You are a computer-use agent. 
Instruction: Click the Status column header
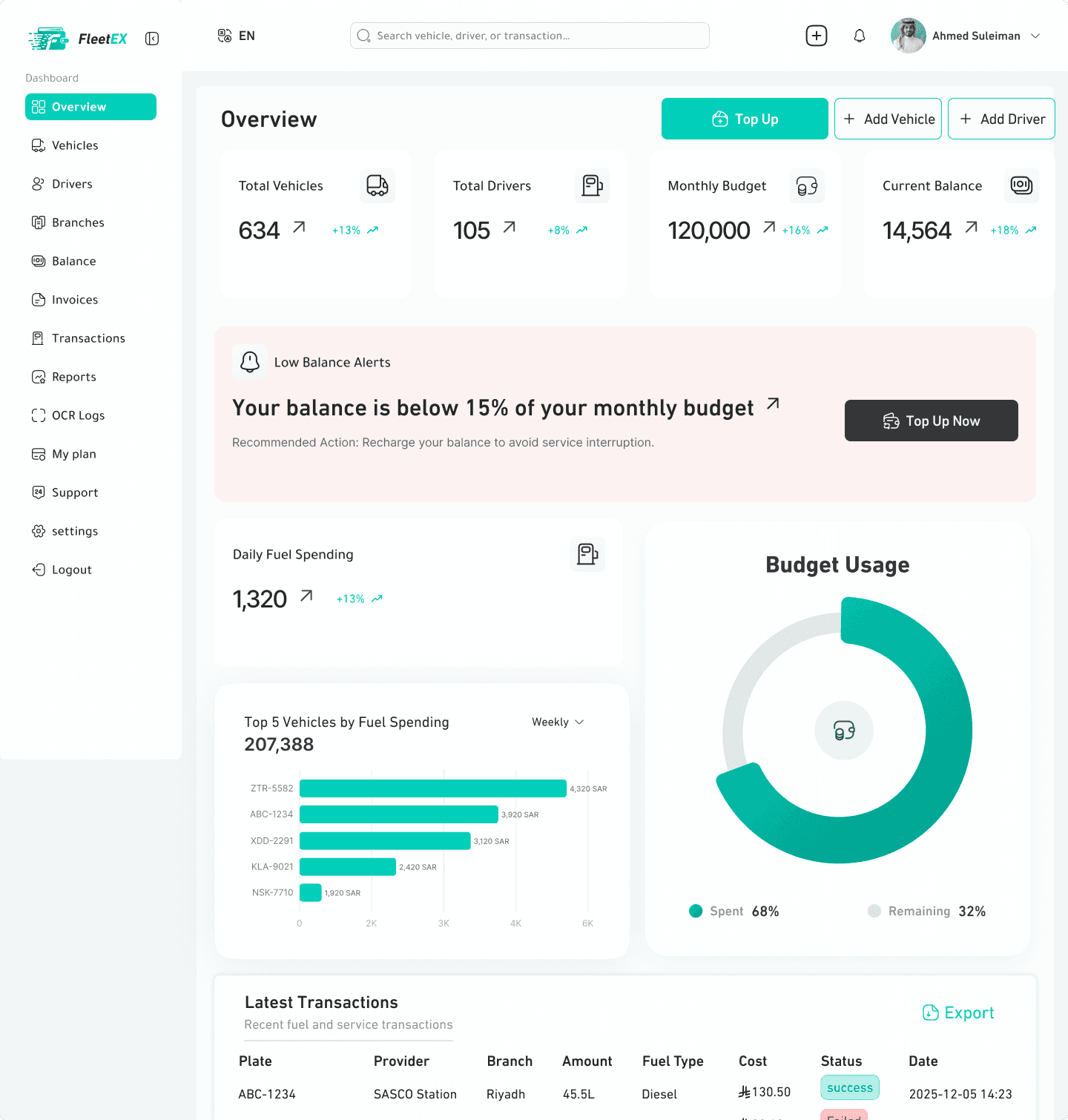pyautogui.click(x=841, y=1061)
